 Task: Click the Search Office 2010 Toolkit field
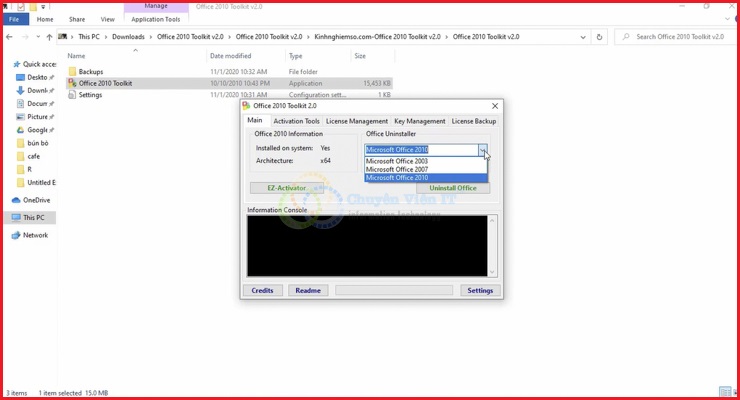point(675,37)
